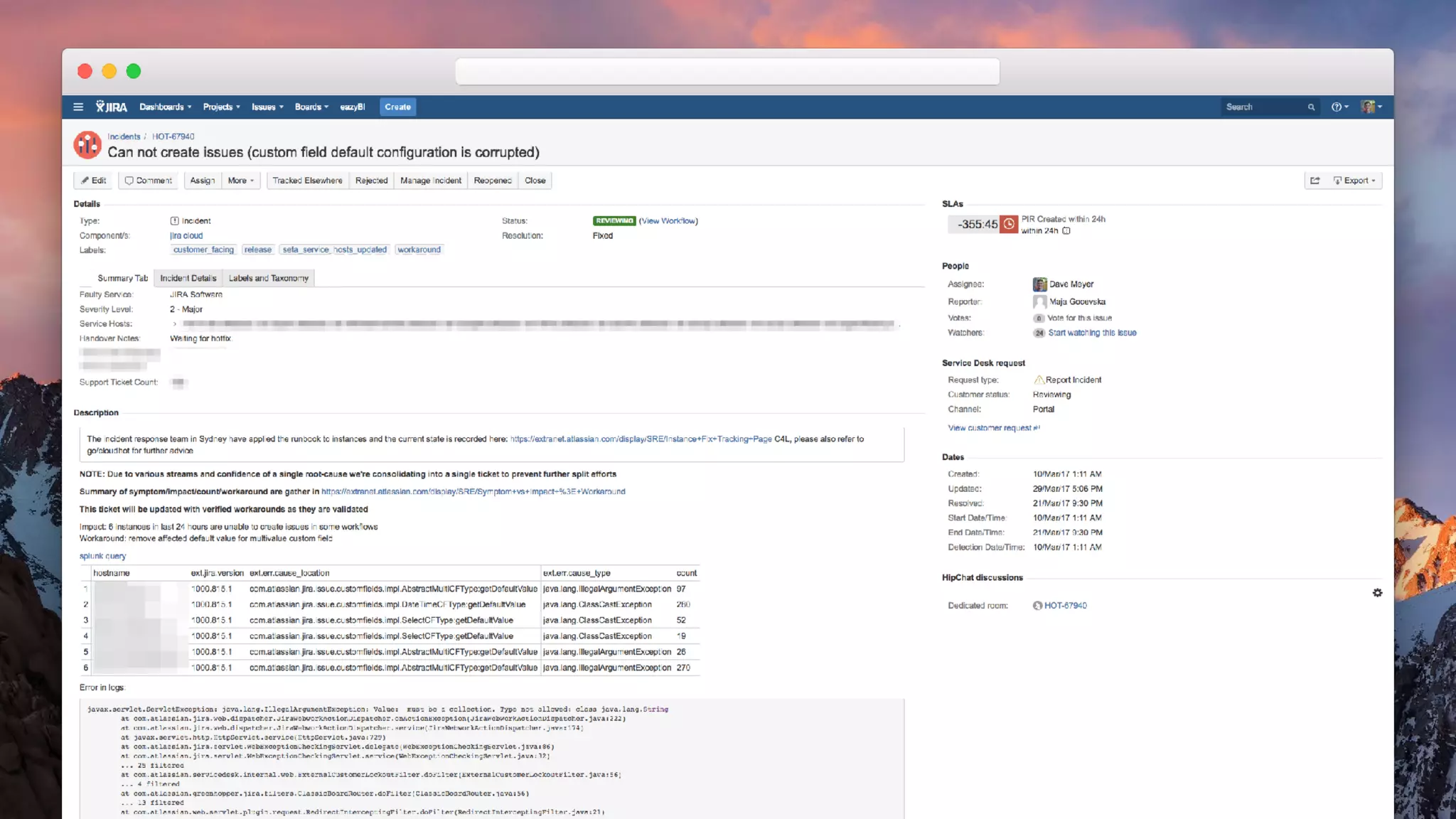Click the search magnifier icon
The height and width of the screenshot is (819, 1456).
pyautogui.click(x=1311, y=107)
